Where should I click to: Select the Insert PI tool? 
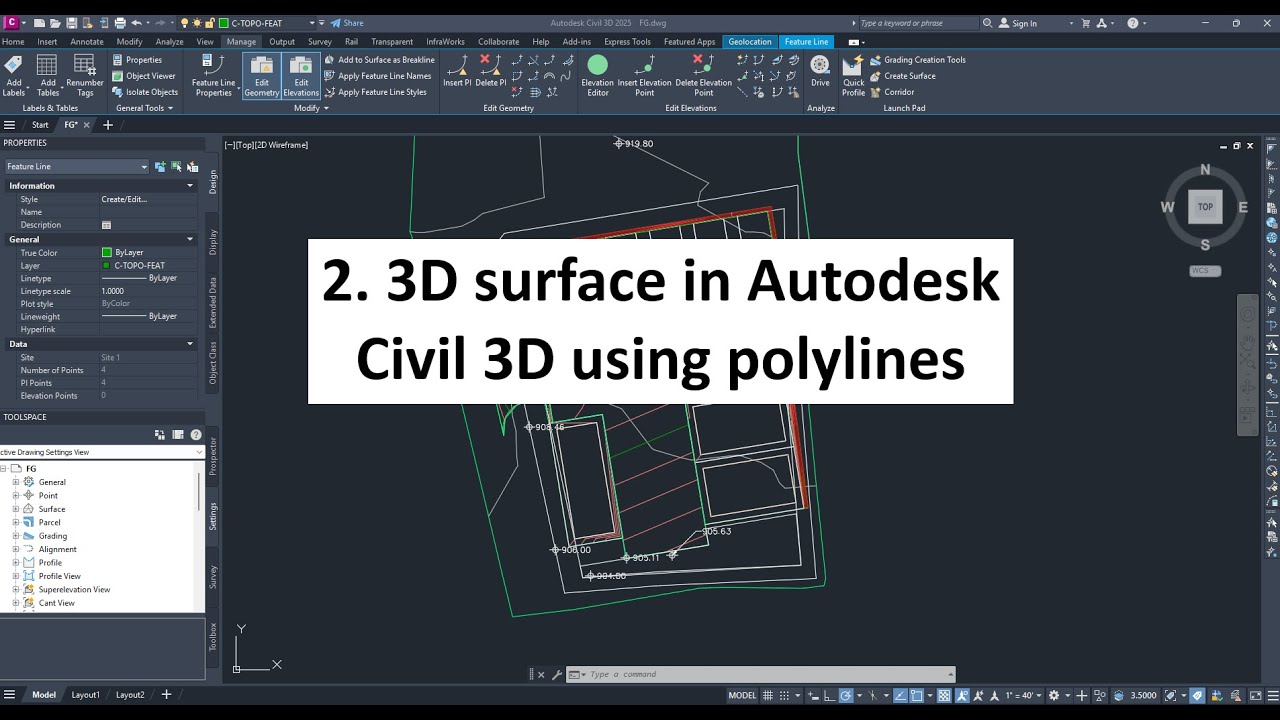tap(457, 70)
